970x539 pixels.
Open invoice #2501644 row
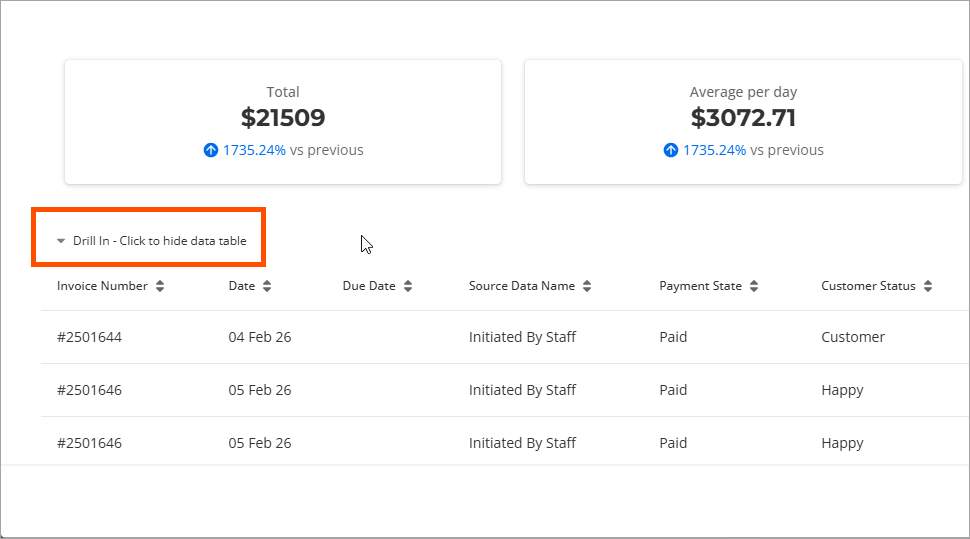tap(89, 337)
